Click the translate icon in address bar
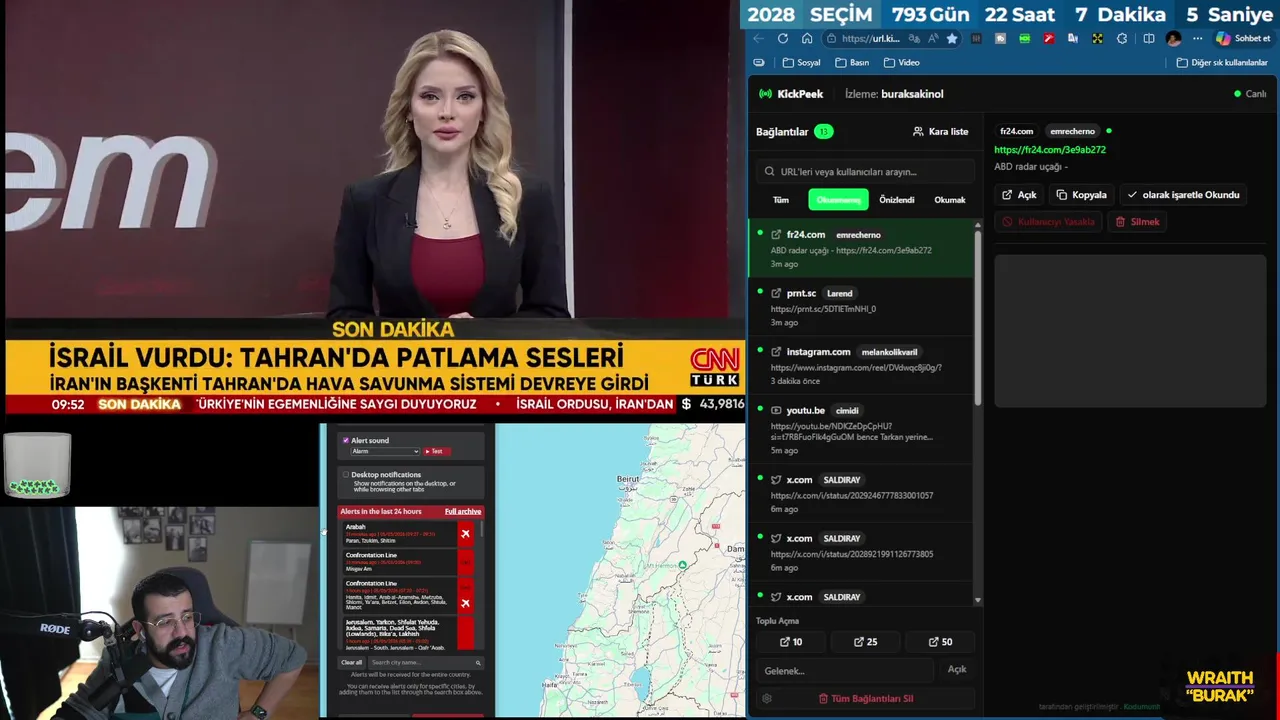Screen dimensions: 1280x720 tap(913, 39)
